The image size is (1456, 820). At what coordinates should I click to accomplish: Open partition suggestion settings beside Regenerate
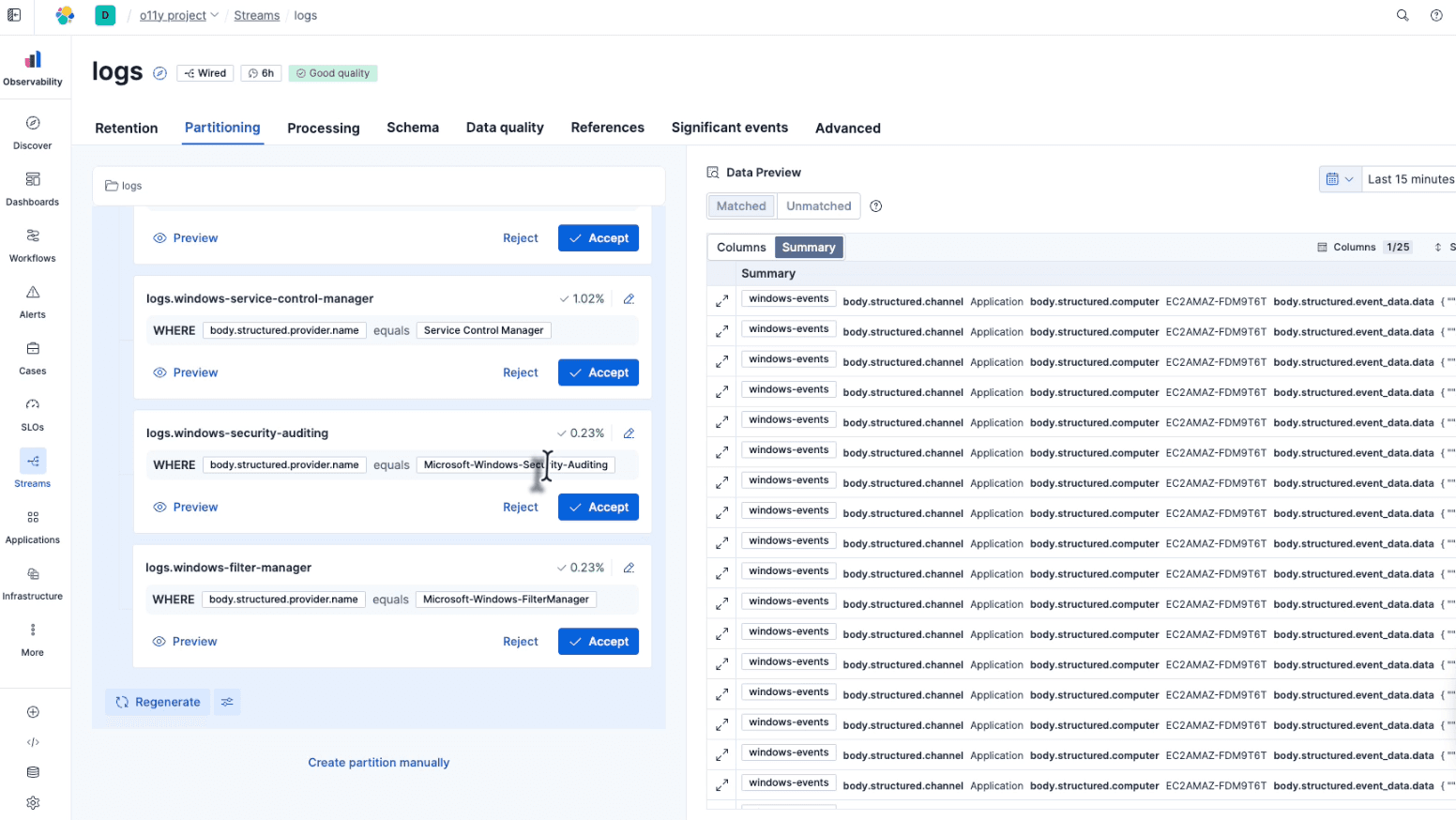(226, 702)
